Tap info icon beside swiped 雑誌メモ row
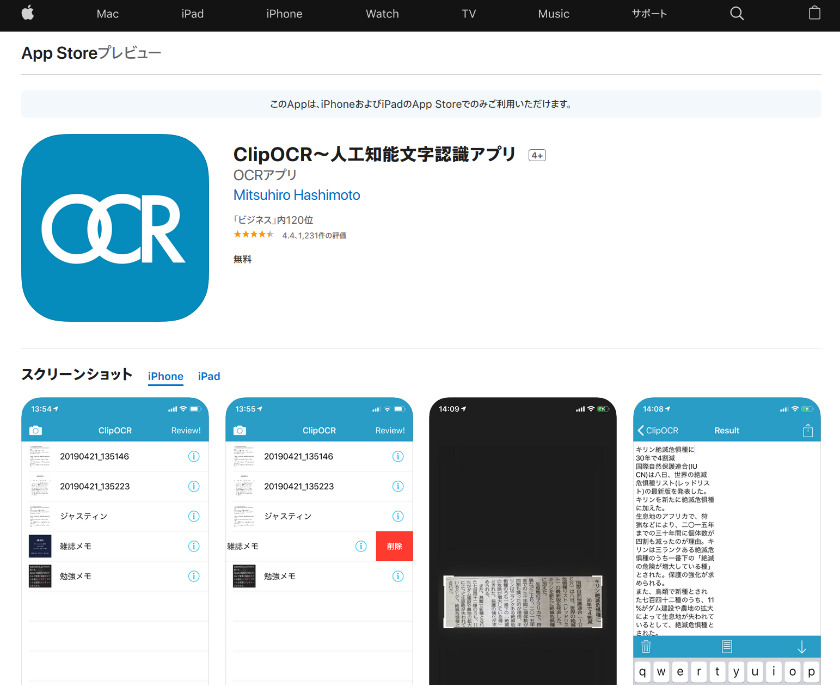The height and width of the screenshot is (685, 840). 361,546
